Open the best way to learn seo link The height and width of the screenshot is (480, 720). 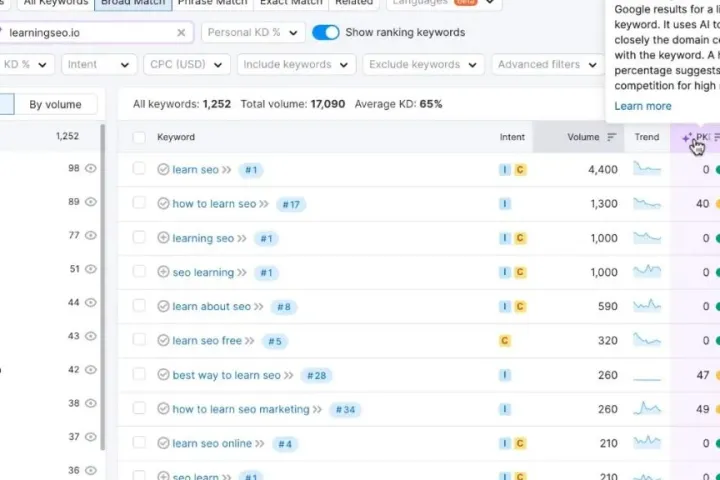226,375
